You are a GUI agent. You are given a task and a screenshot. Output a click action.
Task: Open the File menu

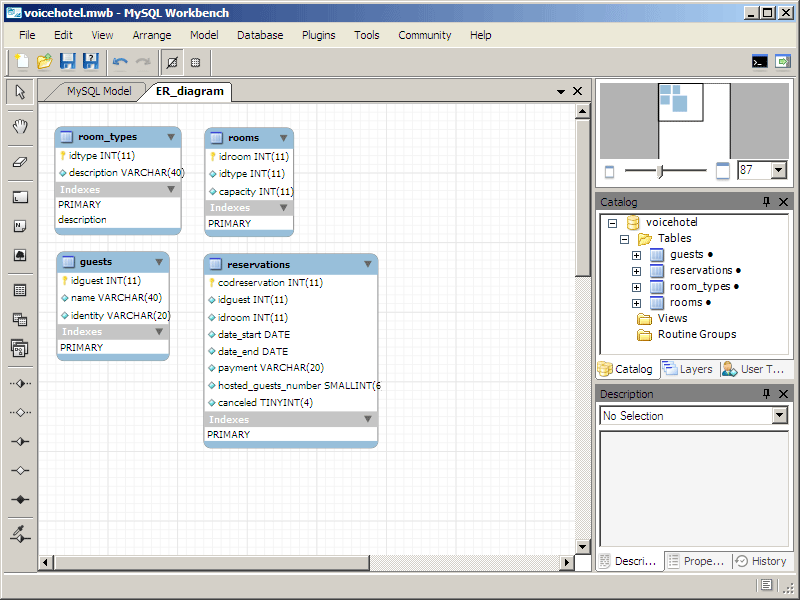point(27,35)
